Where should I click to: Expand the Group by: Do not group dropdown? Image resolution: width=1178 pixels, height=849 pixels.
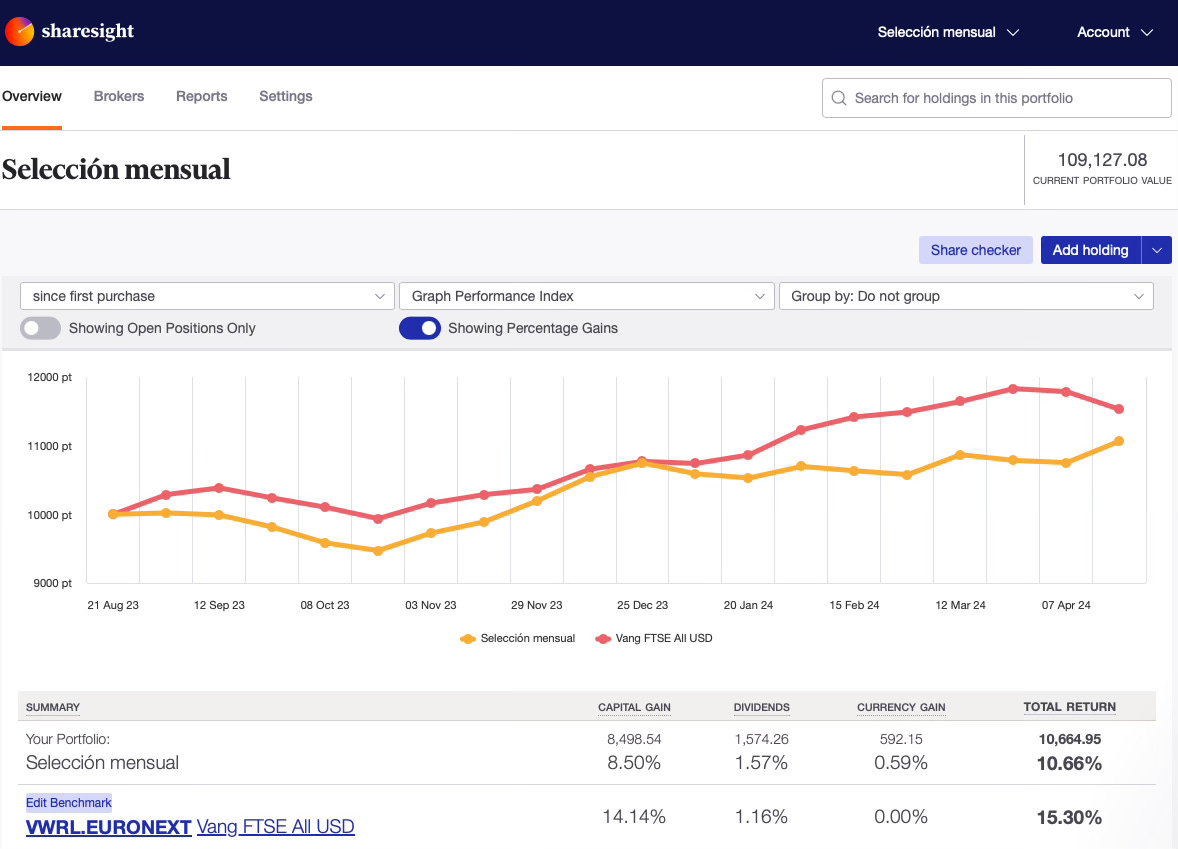point(966,296)
